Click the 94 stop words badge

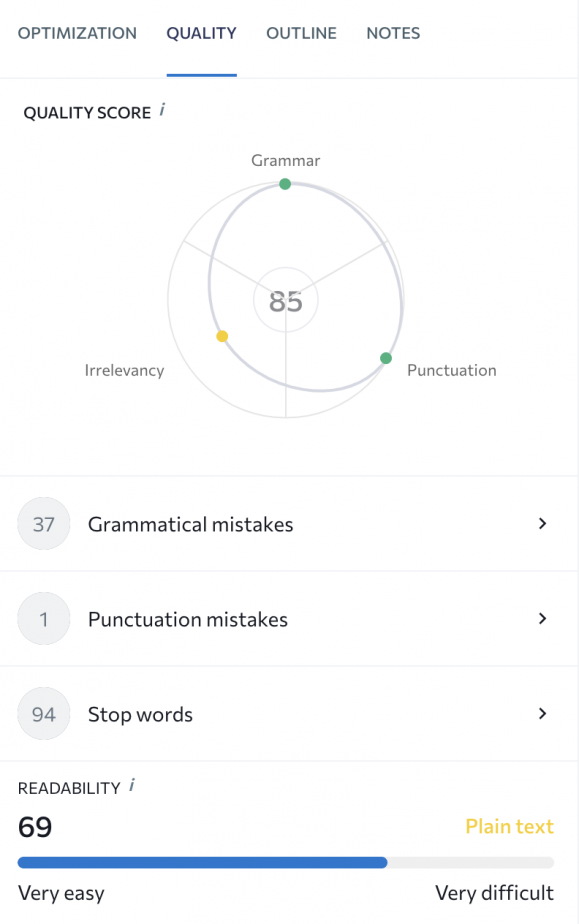(x=43, y=714)
